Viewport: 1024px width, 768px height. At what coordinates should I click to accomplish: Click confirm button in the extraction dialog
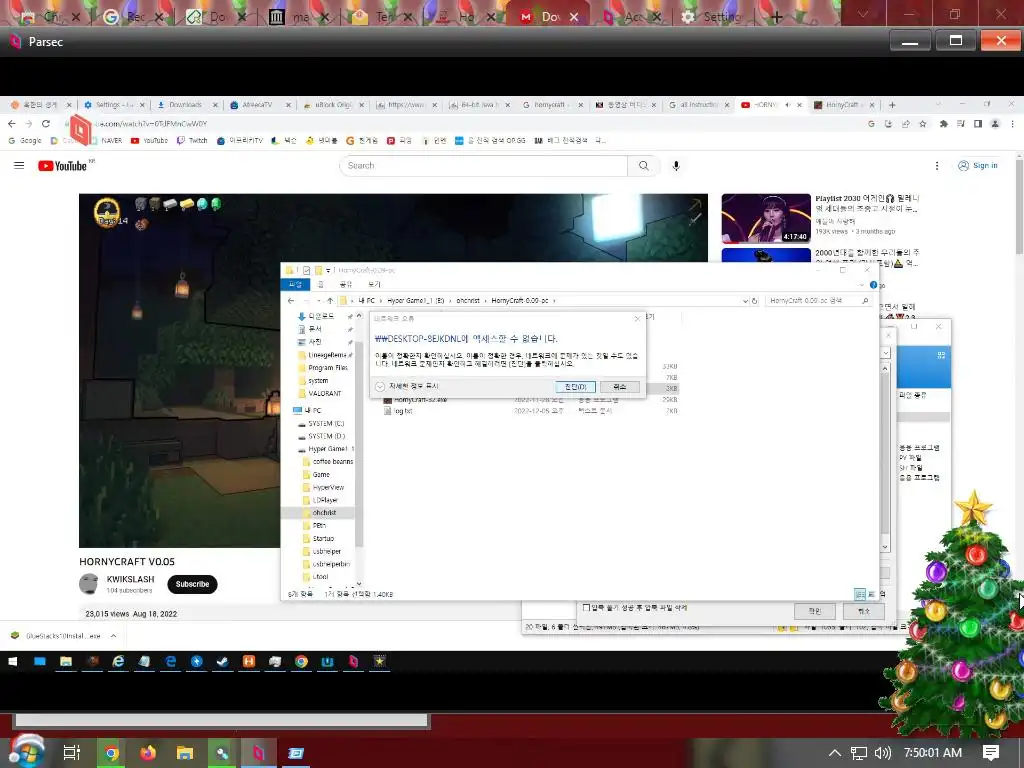(x=814, y=611)
